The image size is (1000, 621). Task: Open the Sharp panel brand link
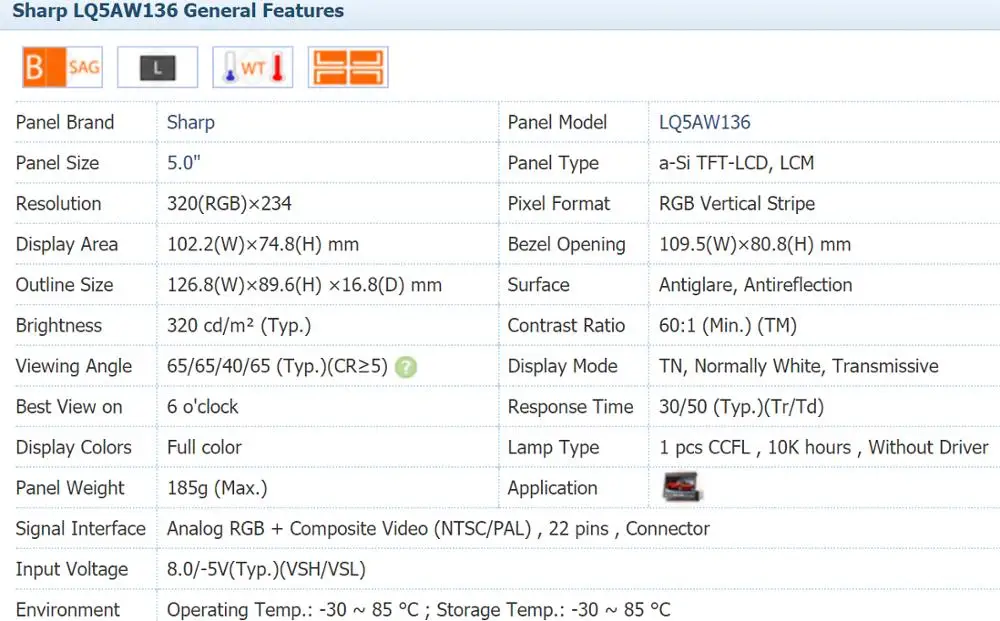191,122
